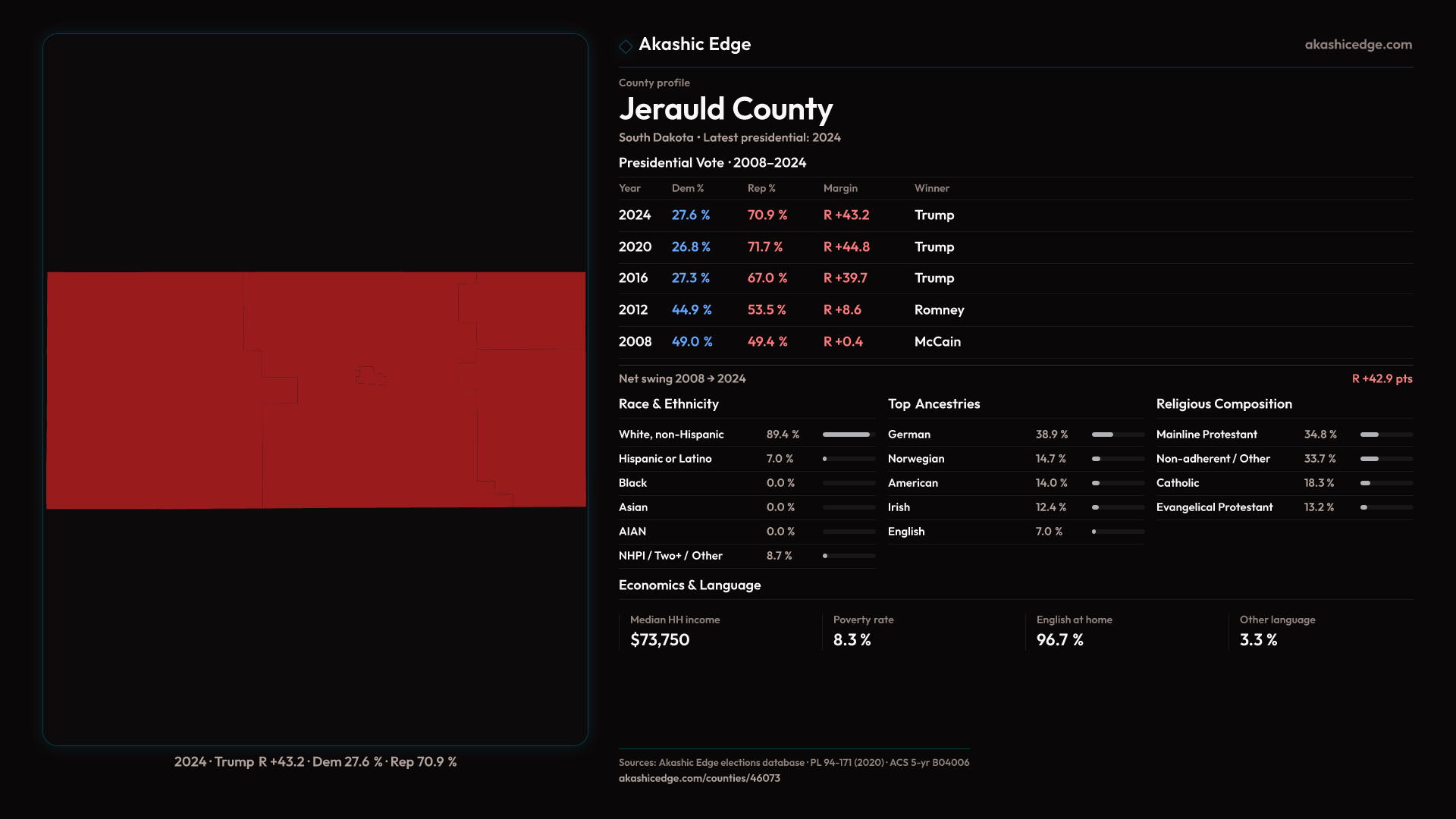Click the Poverty rate value 8.3 %
Screen dimensions: 1456x819
pos(852,640)
